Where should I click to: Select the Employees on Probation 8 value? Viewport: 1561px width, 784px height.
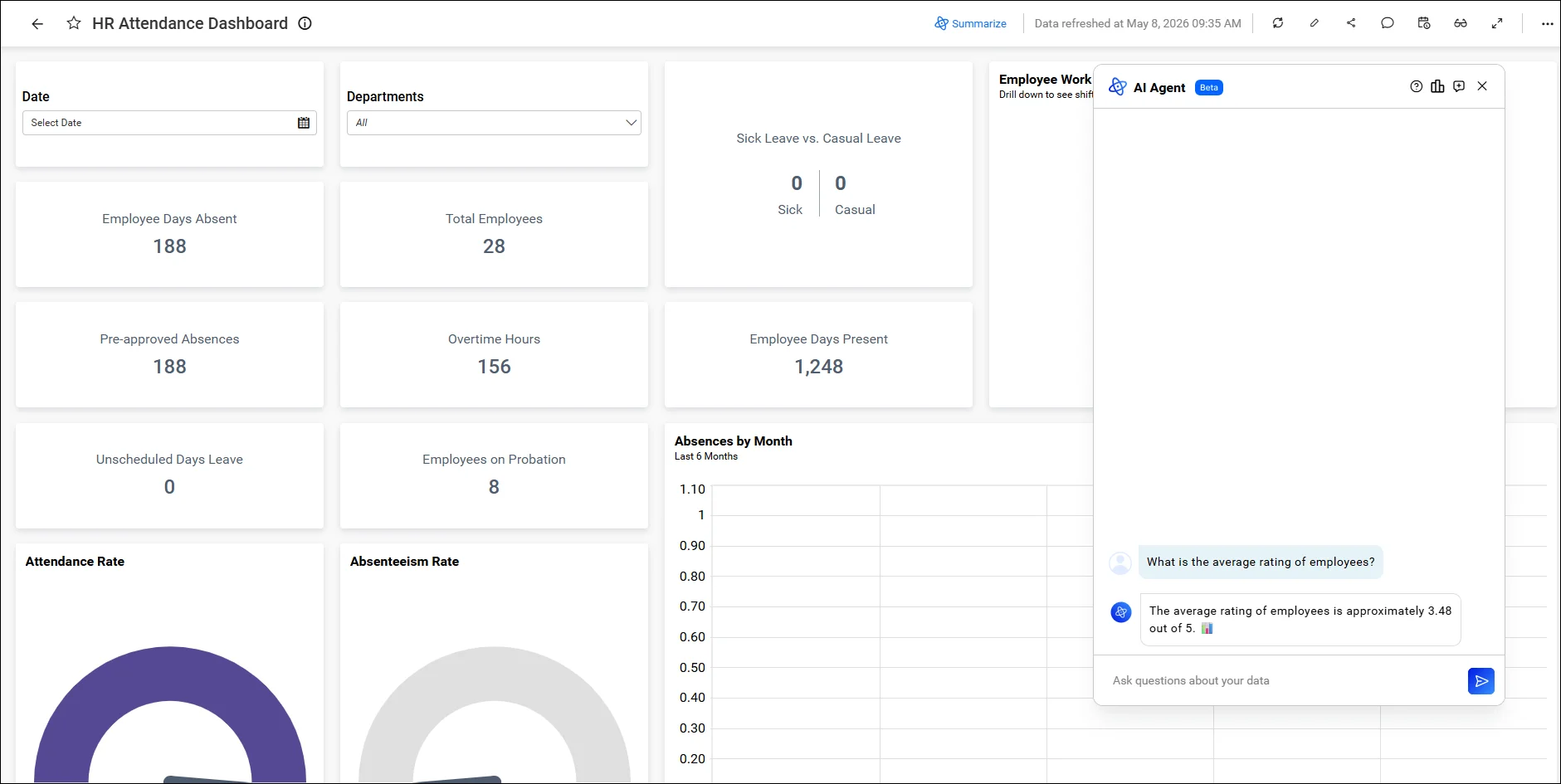point(494,487)
